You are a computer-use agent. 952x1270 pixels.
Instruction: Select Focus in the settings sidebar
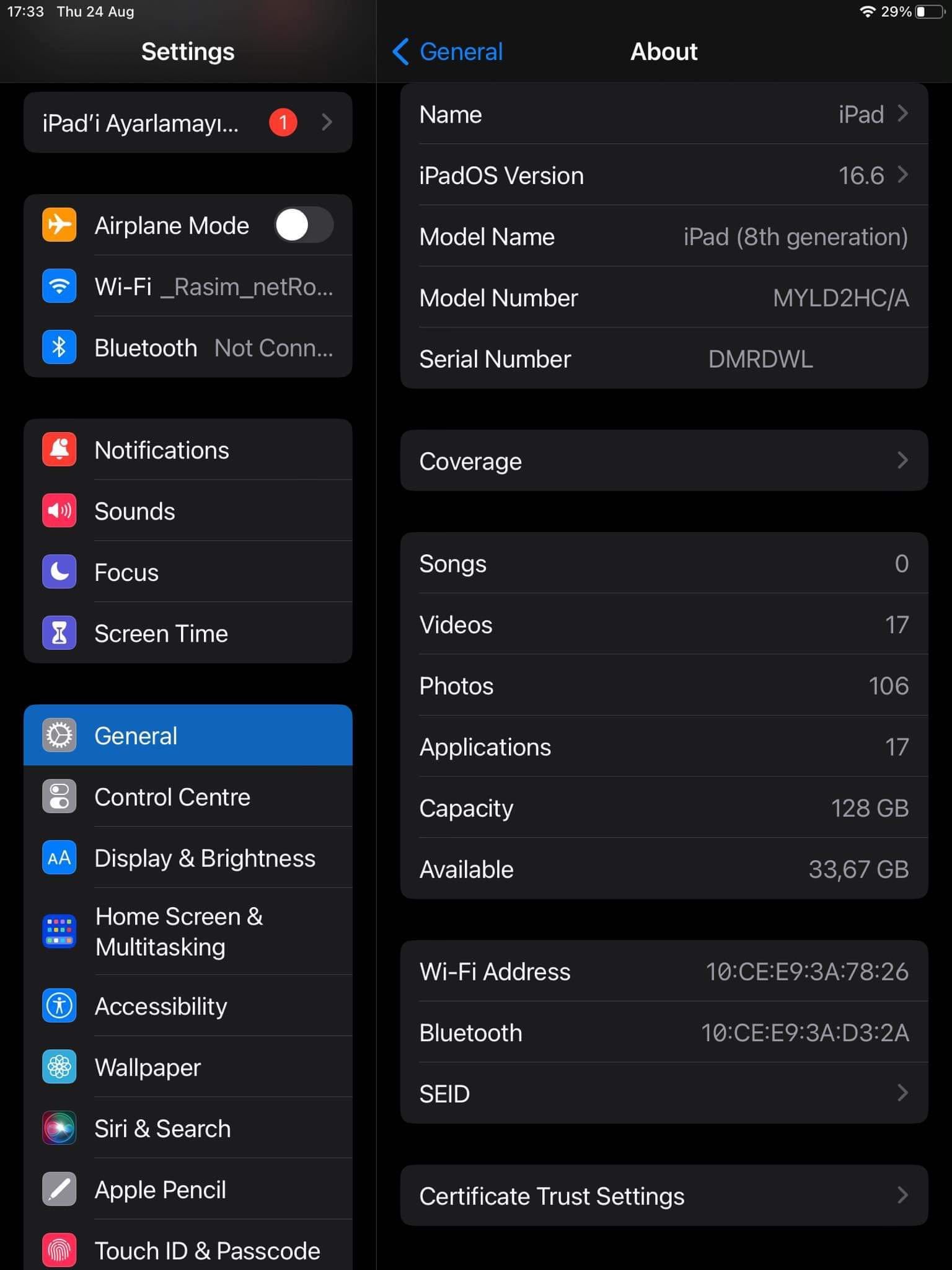(188, 572)
